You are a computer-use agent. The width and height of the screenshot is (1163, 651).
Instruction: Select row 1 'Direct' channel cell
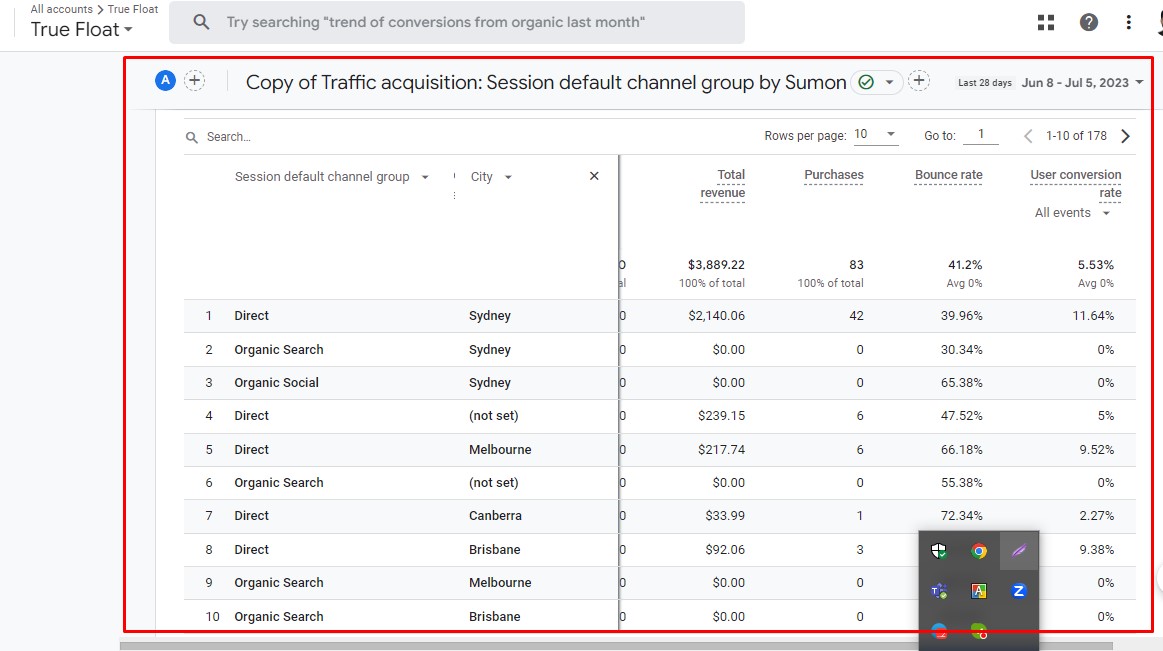coord(251,316)
